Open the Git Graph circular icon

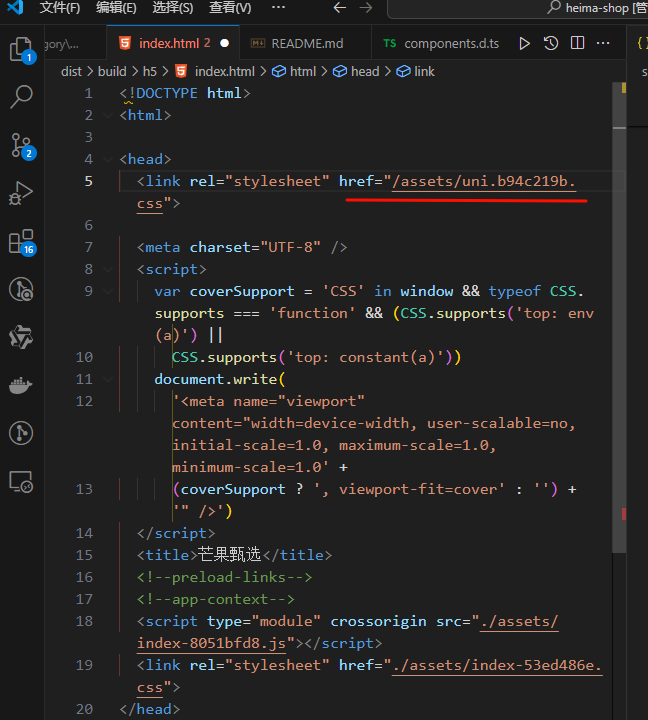[x=21, y=433]
